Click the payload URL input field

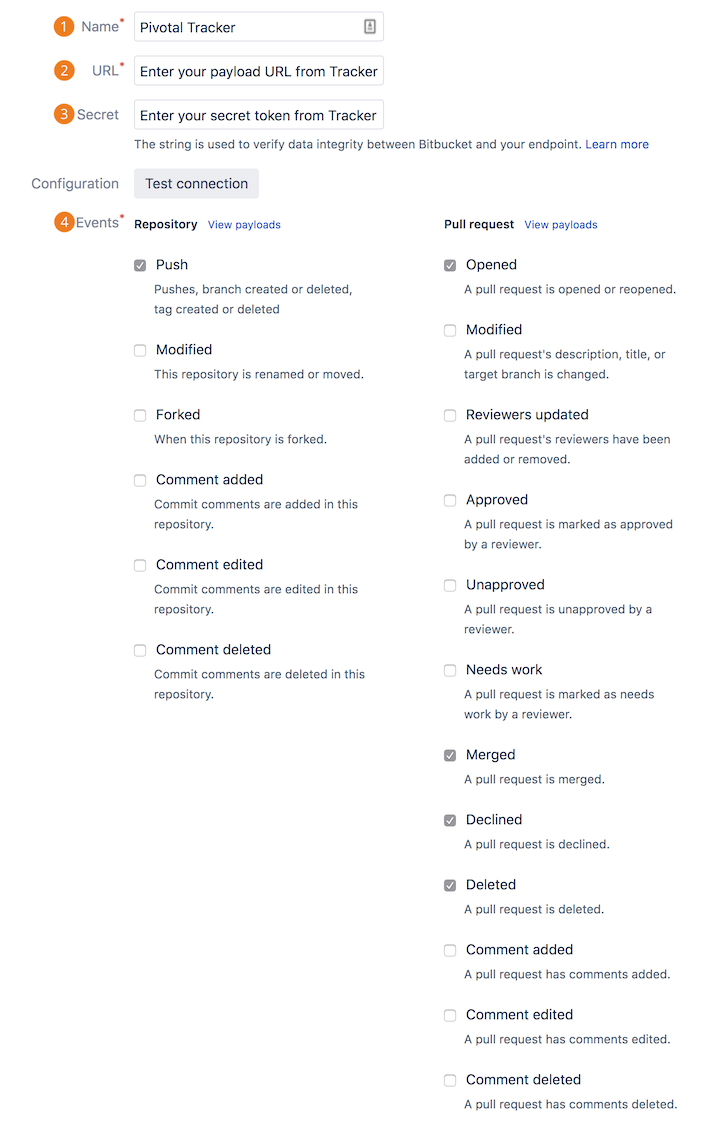[x=258, y=71]
